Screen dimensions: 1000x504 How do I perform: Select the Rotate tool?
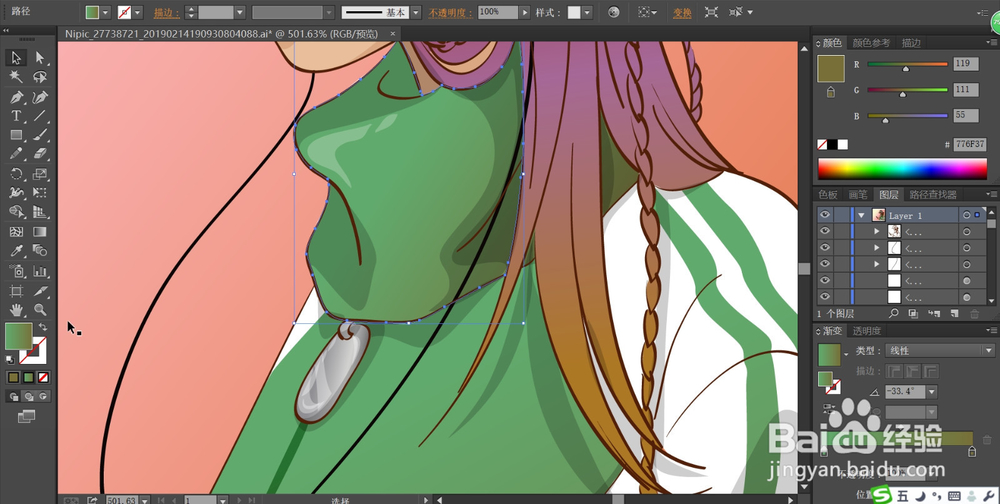coord(16,174)
